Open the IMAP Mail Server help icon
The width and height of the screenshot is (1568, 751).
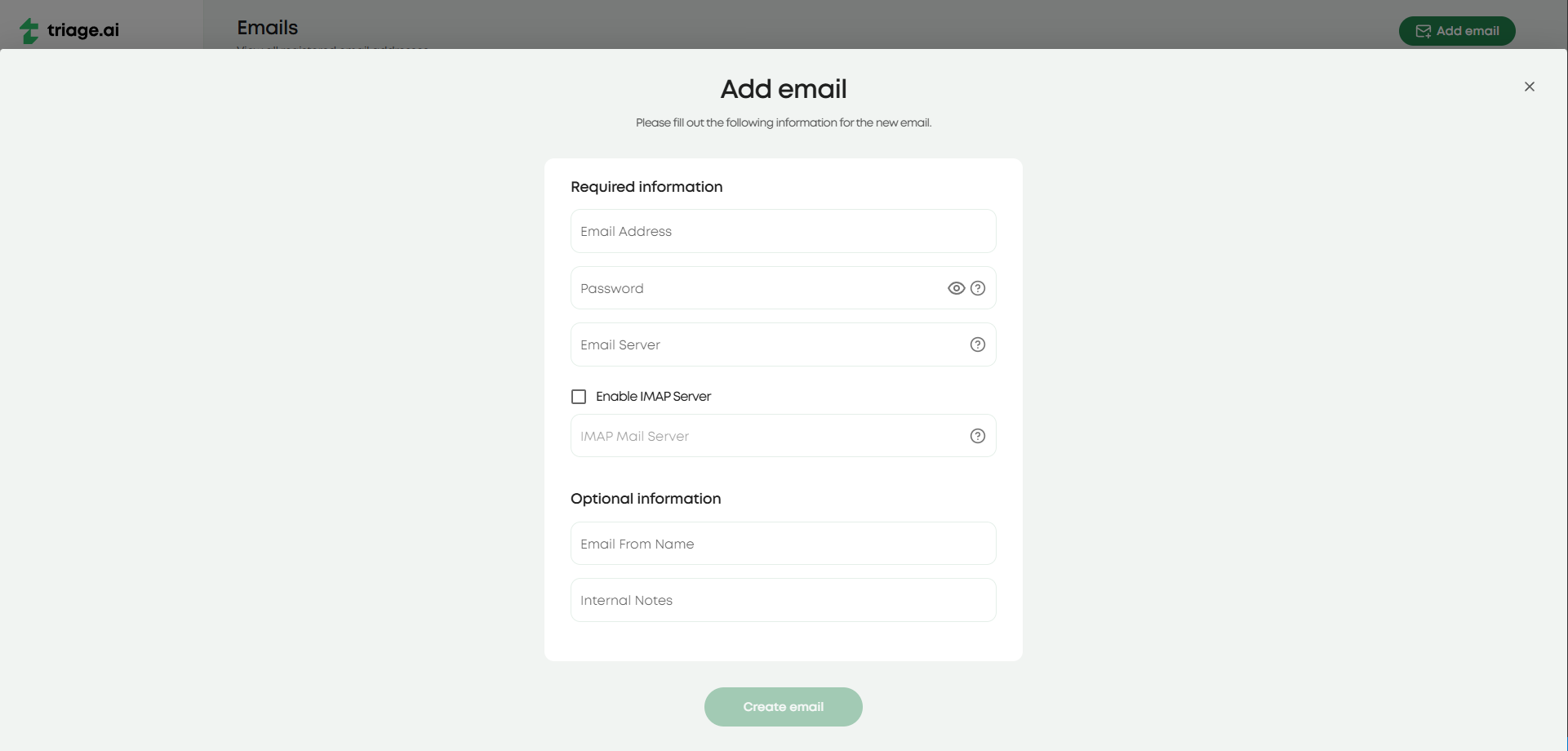[x=978, y=436]
